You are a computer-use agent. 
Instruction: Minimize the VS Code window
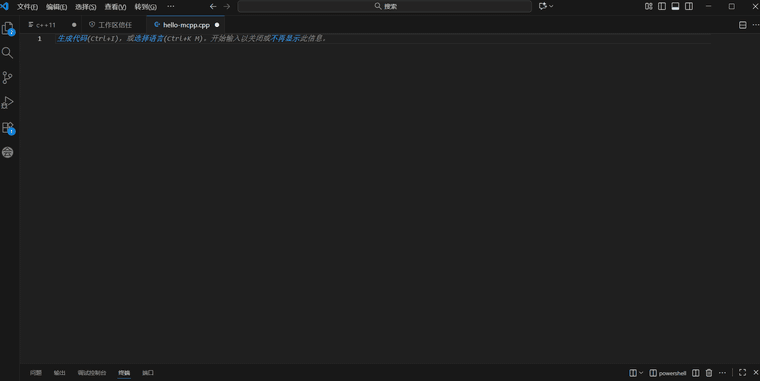coord(709,6)
